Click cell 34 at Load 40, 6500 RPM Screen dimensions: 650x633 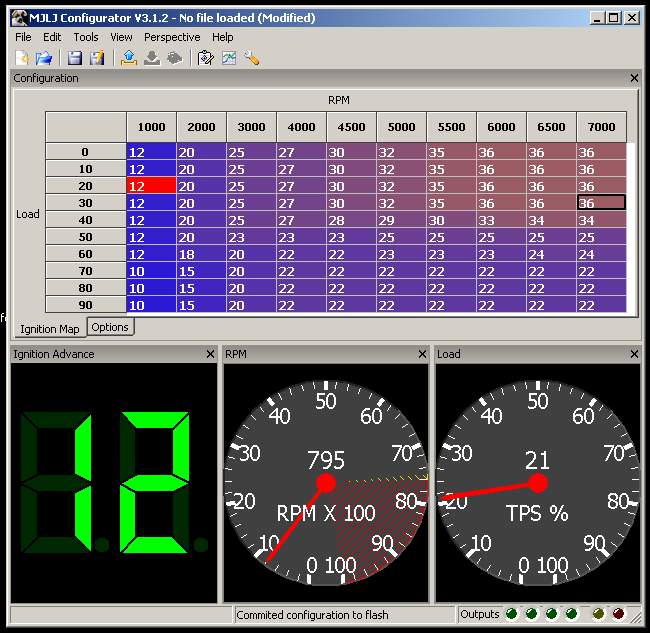click(551, 220)
